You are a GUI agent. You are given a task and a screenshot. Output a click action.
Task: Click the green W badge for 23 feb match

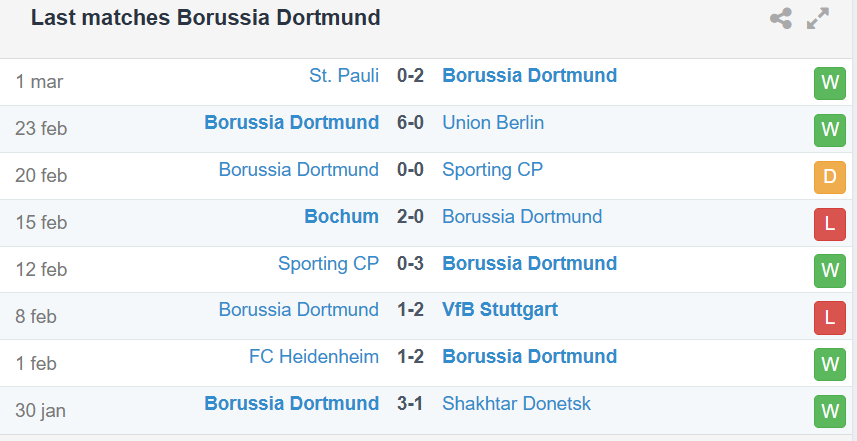pyautogui.click(x=830, y=130)
